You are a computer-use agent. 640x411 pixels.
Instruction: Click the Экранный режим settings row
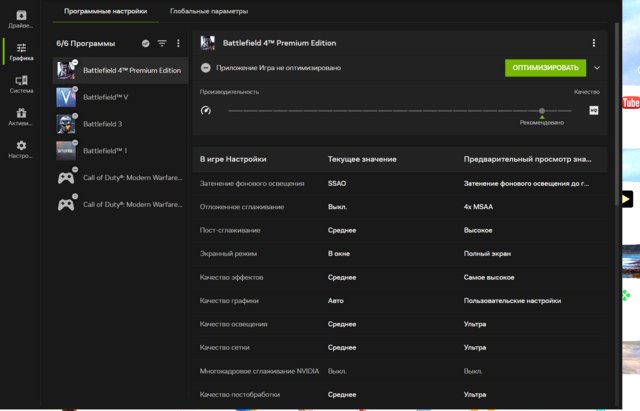click(398, 253)
